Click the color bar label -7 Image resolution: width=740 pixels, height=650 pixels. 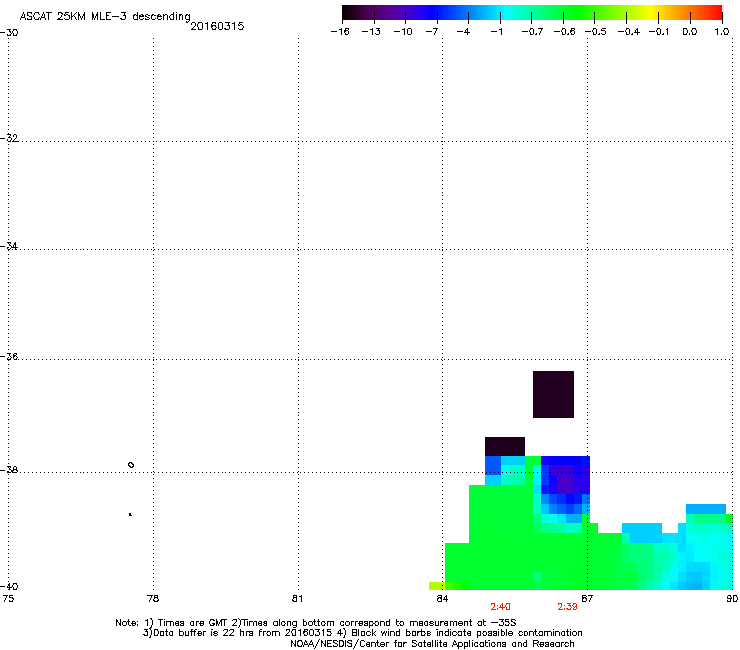(x=432, y=32)
